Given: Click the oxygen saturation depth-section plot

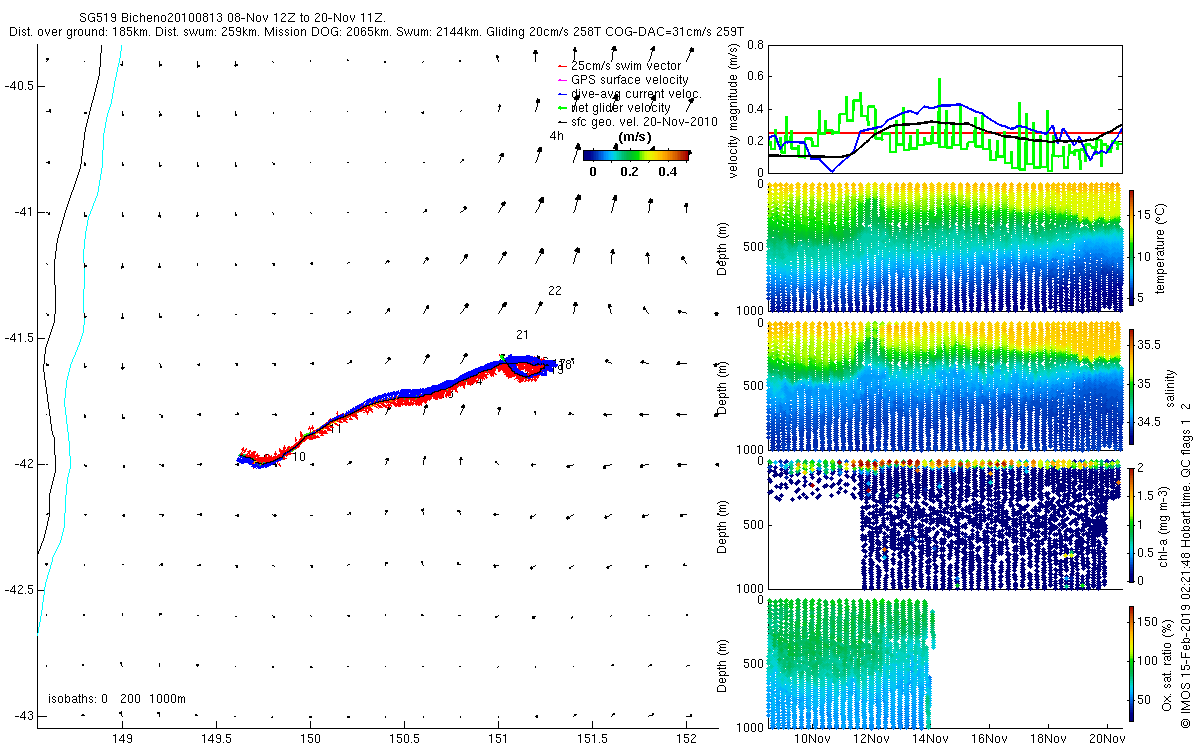Looking at the screenshot, I should click(850, 662).
